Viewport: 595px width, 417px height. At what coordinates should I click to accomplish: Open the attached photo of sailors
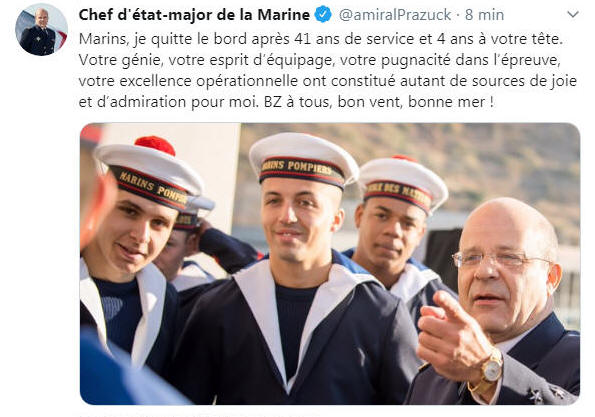click(x=330, y=264)
